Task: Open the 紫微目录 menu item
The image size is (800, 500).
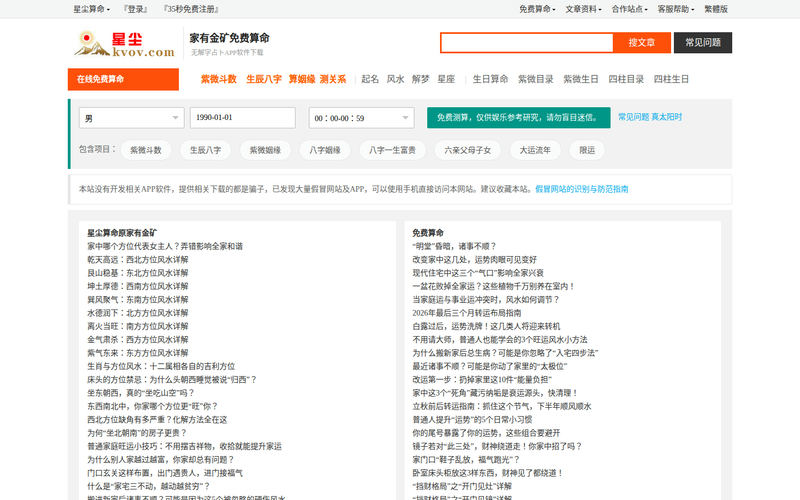Action: click(536, 79)
